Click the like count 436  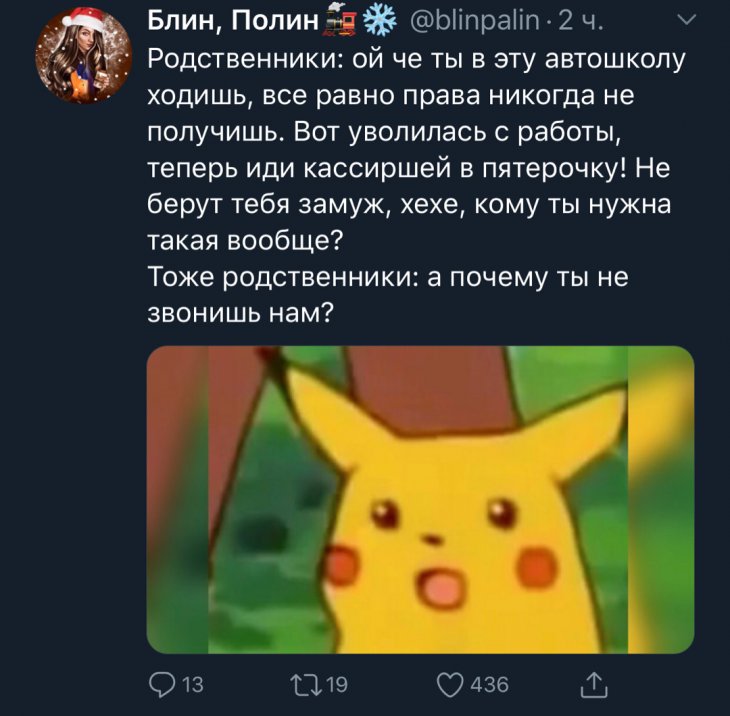[x=489, y=685]
